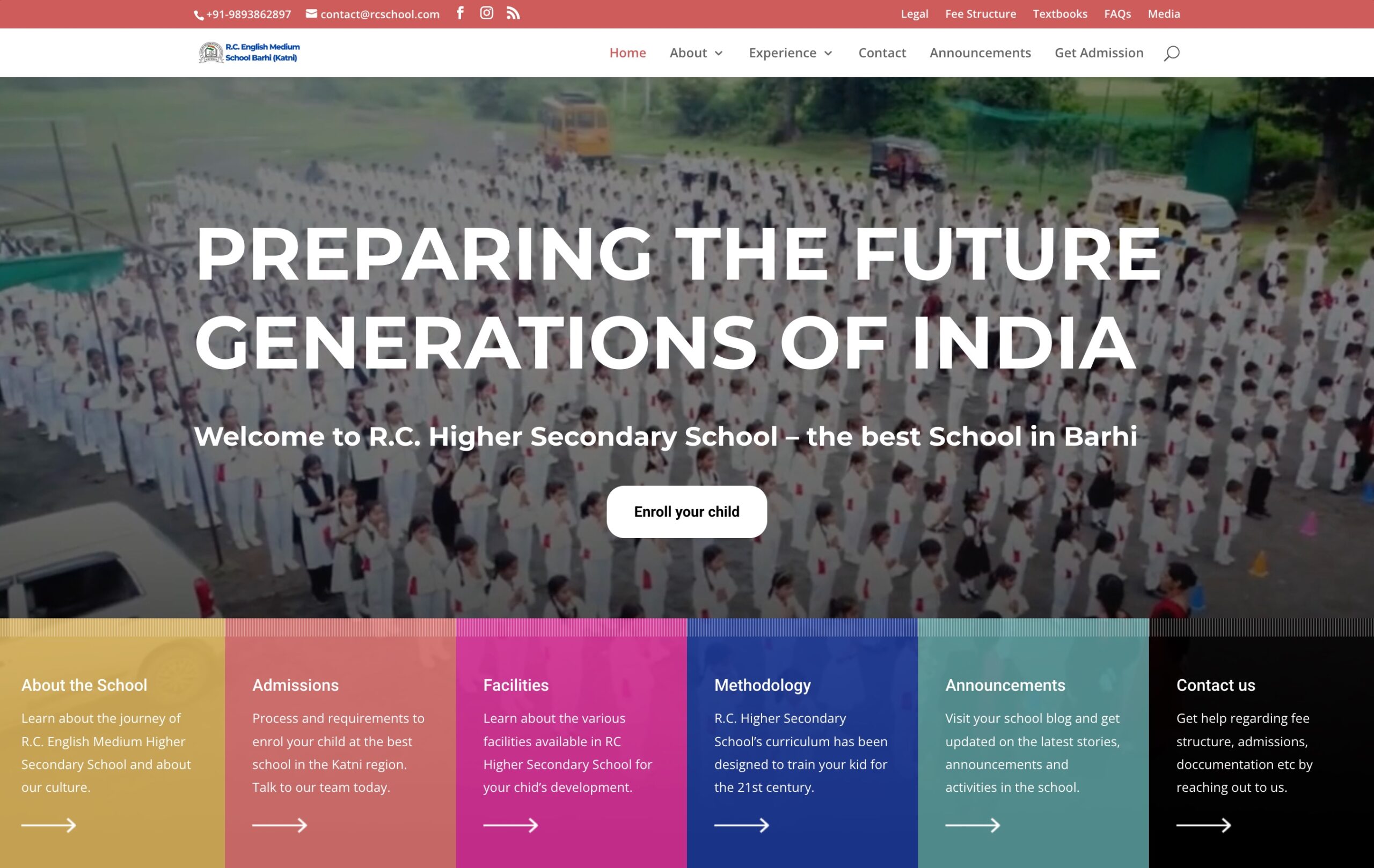This screenshot has width=1374, height=868.
Task: Click the arrow under About the School
Action: (48, 825)
